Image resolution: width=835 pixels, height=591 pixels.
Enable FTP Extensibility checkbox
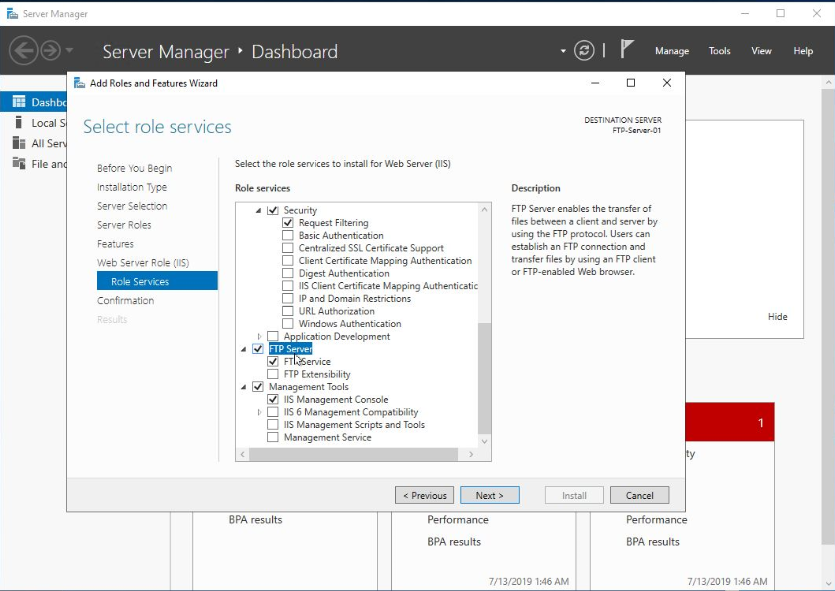click(x=273, y=374)
